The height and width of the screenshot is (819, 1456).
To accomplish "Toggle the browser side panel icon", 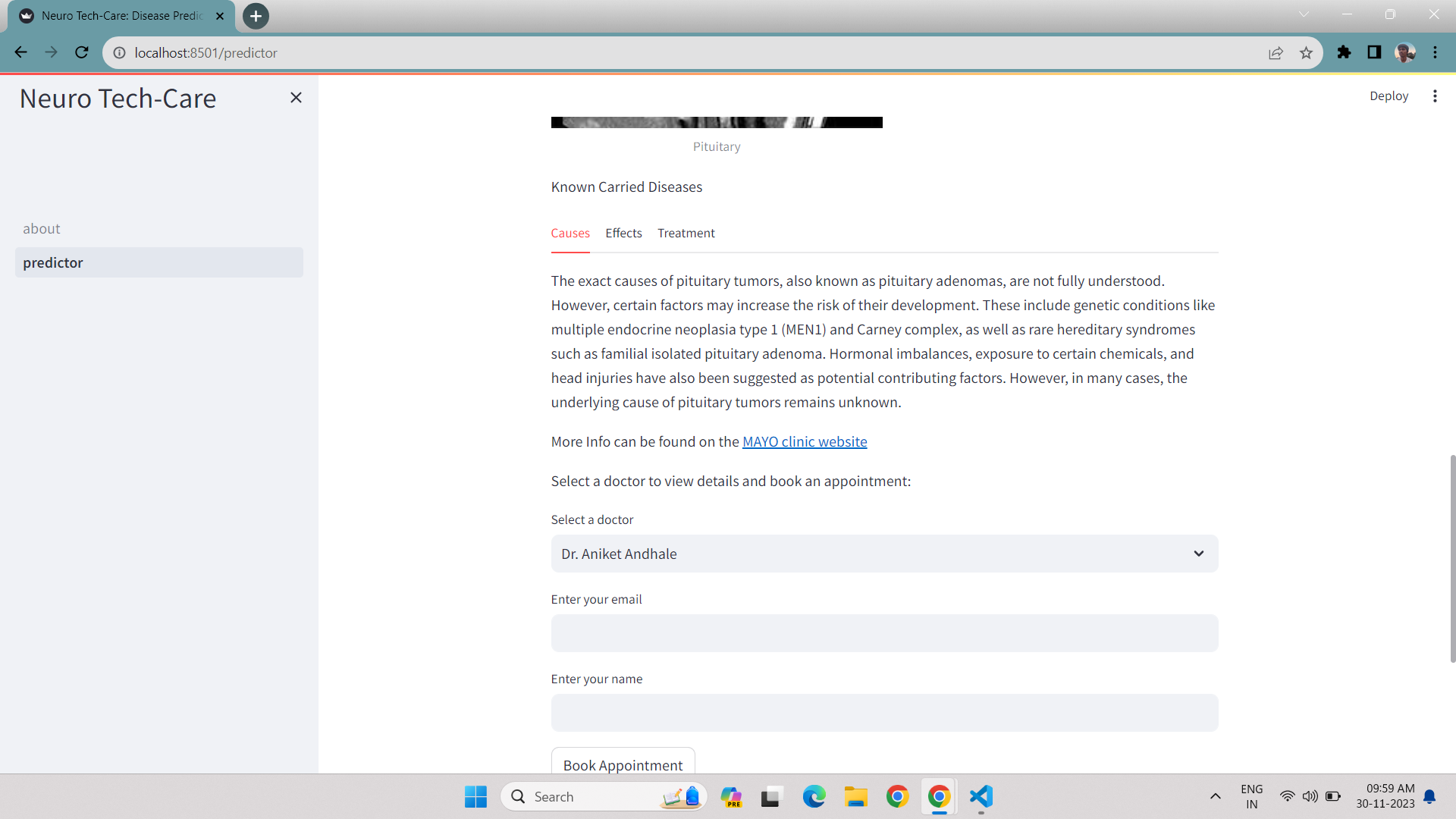I will tap(1374, 52).
